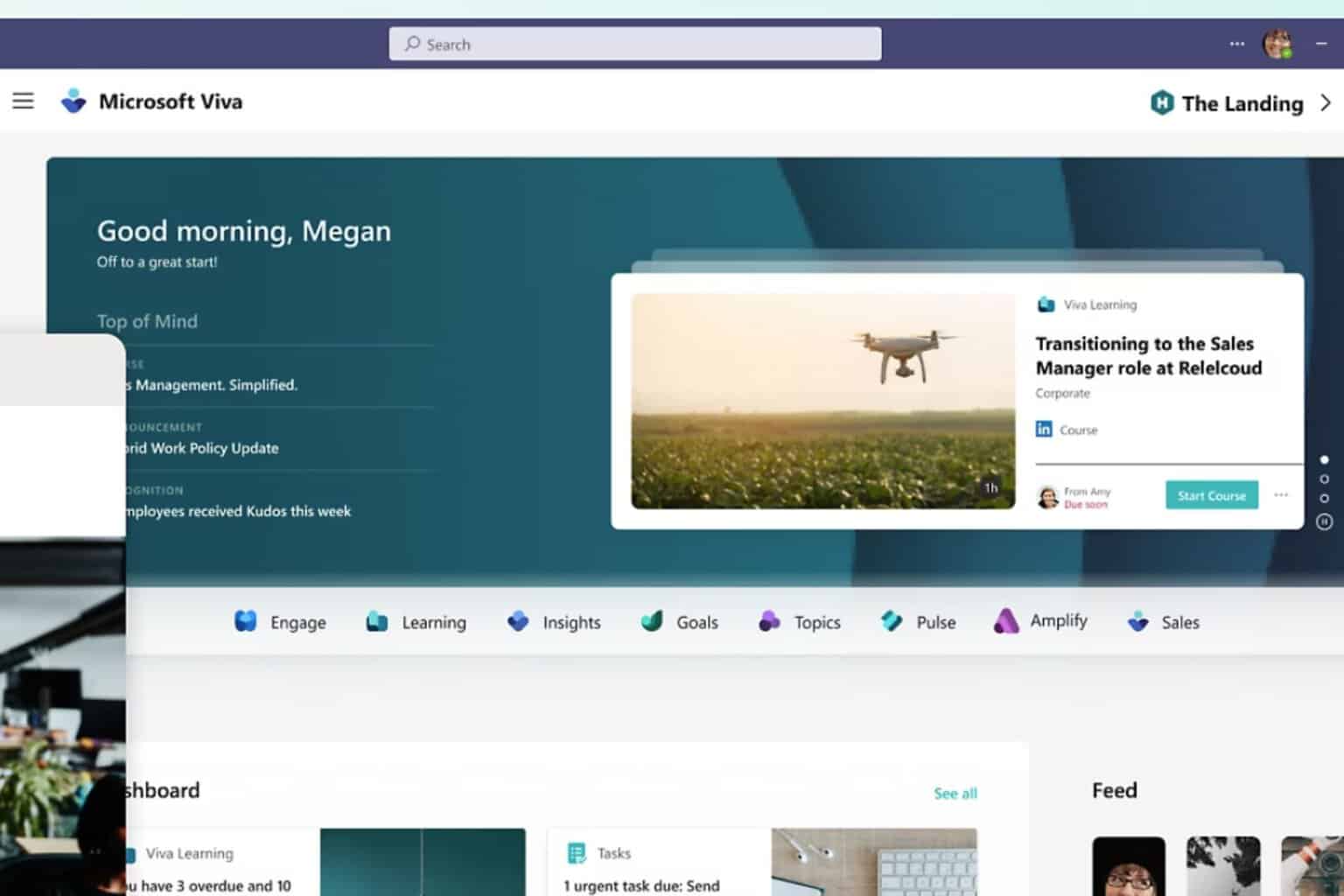
Task: Select the first carousel dot indicator
Action: coord(1325,459)
